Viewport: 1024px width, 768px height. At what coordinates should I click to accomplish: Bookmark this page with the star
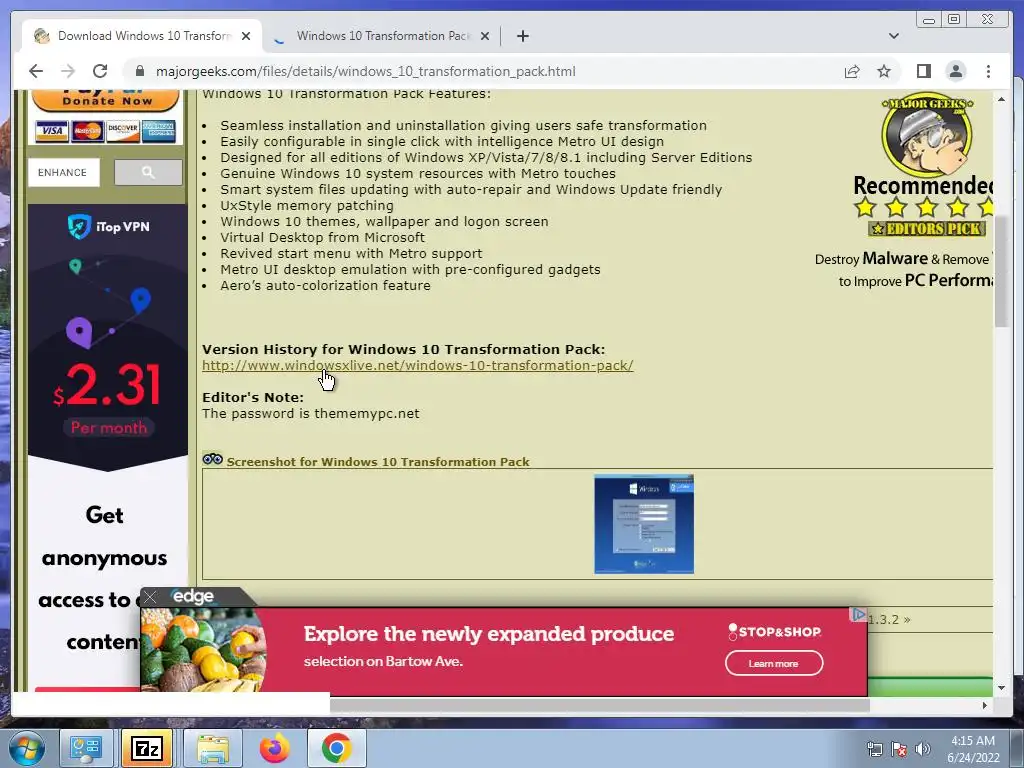pos(884,71)
